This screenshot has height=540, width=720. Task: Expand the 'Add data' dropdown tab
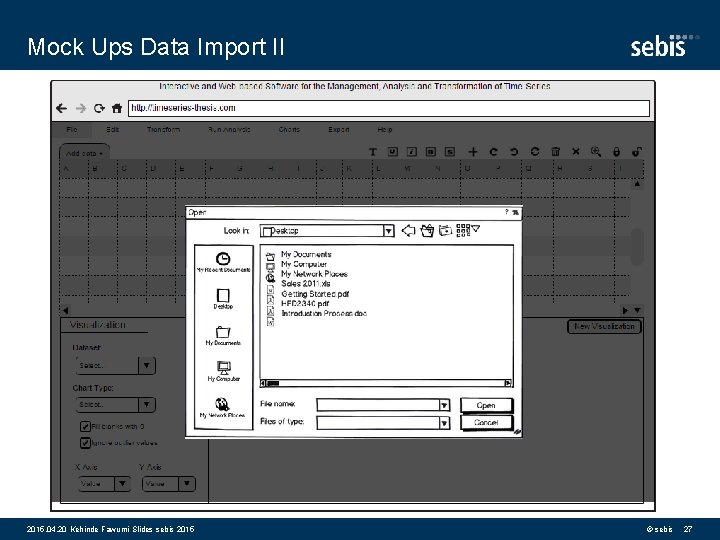point(84,153)
